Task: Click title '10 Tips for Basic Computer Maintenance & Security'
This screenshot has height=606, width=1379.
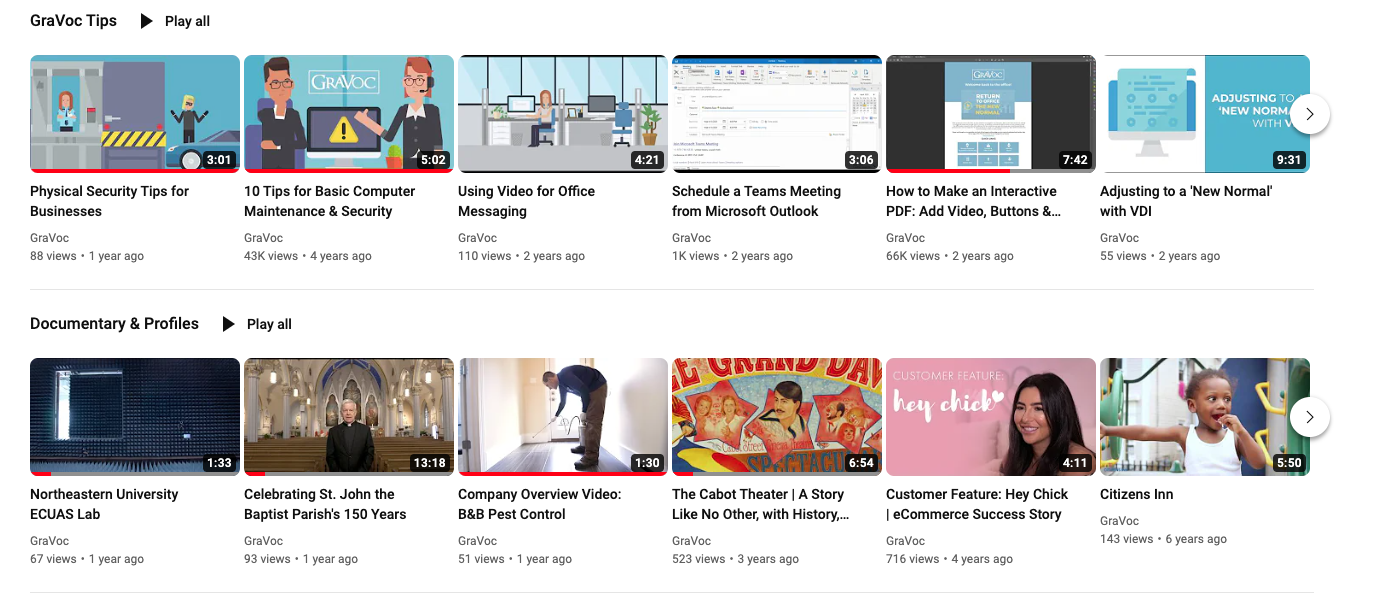Action: pyautogui.click(x=329, y=201)
